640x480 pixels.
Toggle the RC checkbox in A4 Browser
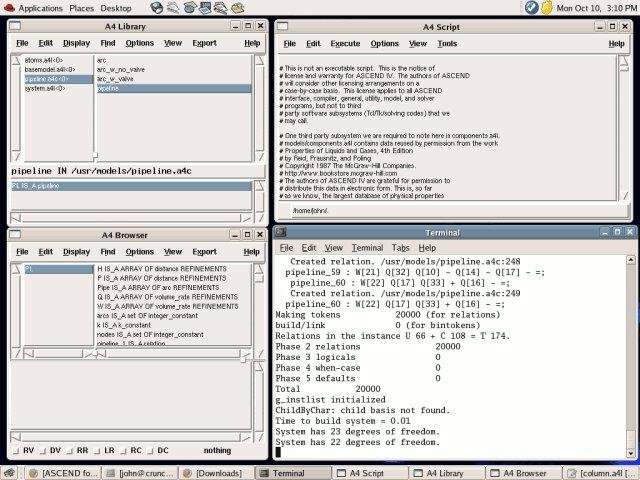pos(123,451)
